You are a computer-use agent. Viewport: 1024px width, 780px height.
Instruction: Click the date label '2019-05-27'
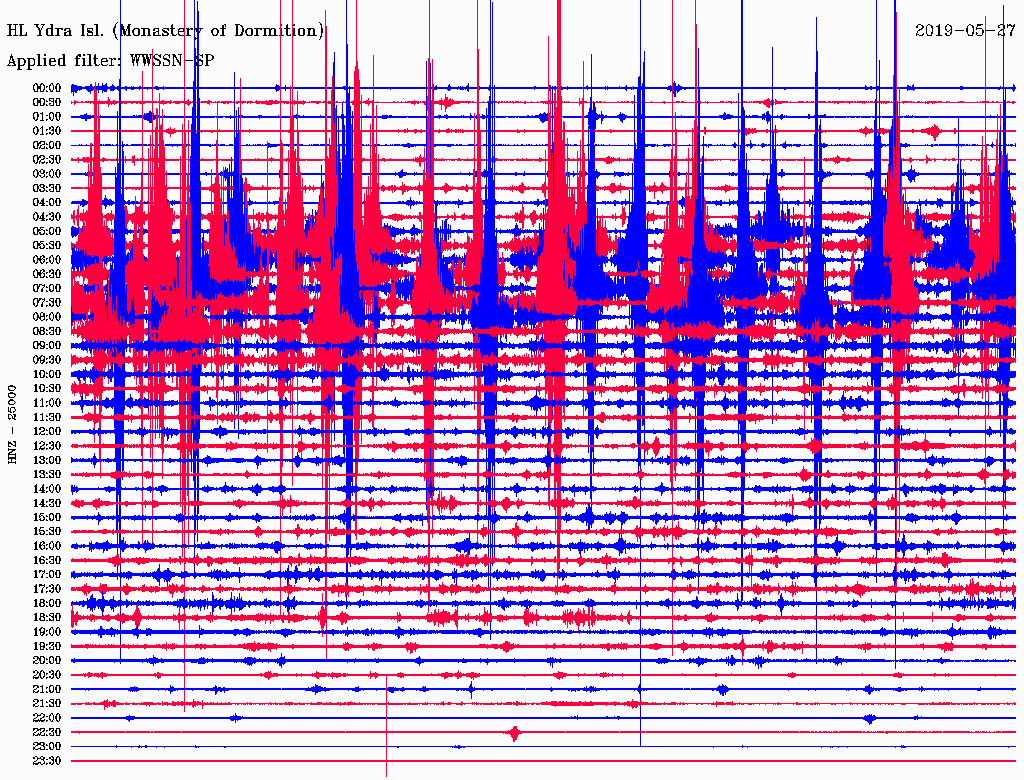coord(965,30)
